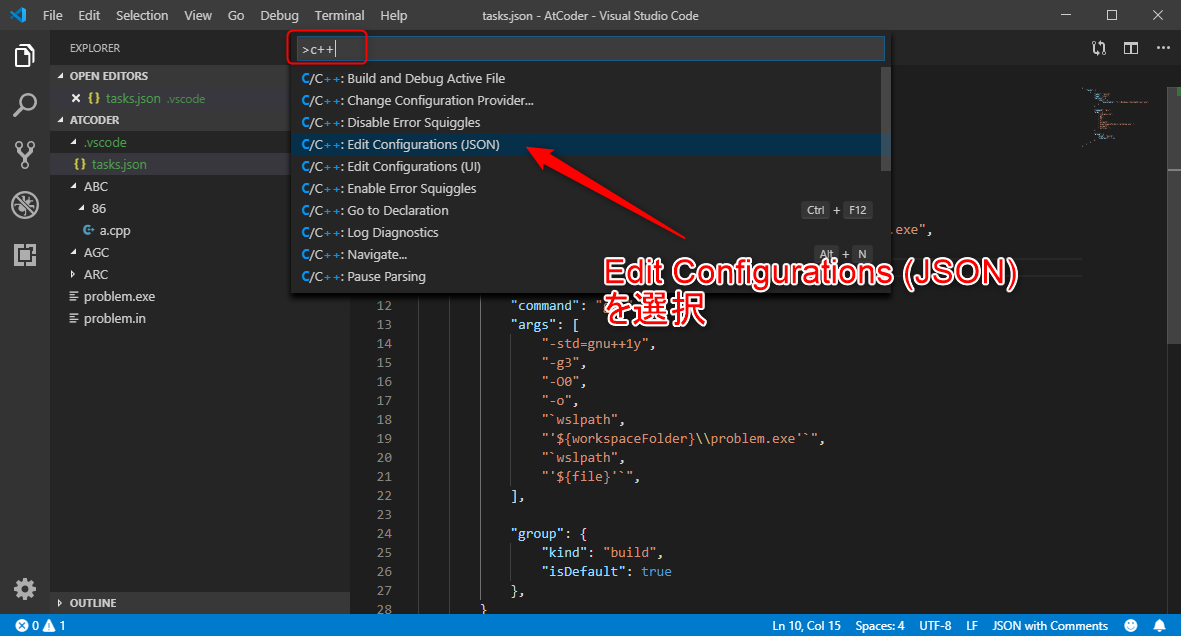
Task: Click "-std=gnu++1y" on line 14
Action: coord(595,344)
